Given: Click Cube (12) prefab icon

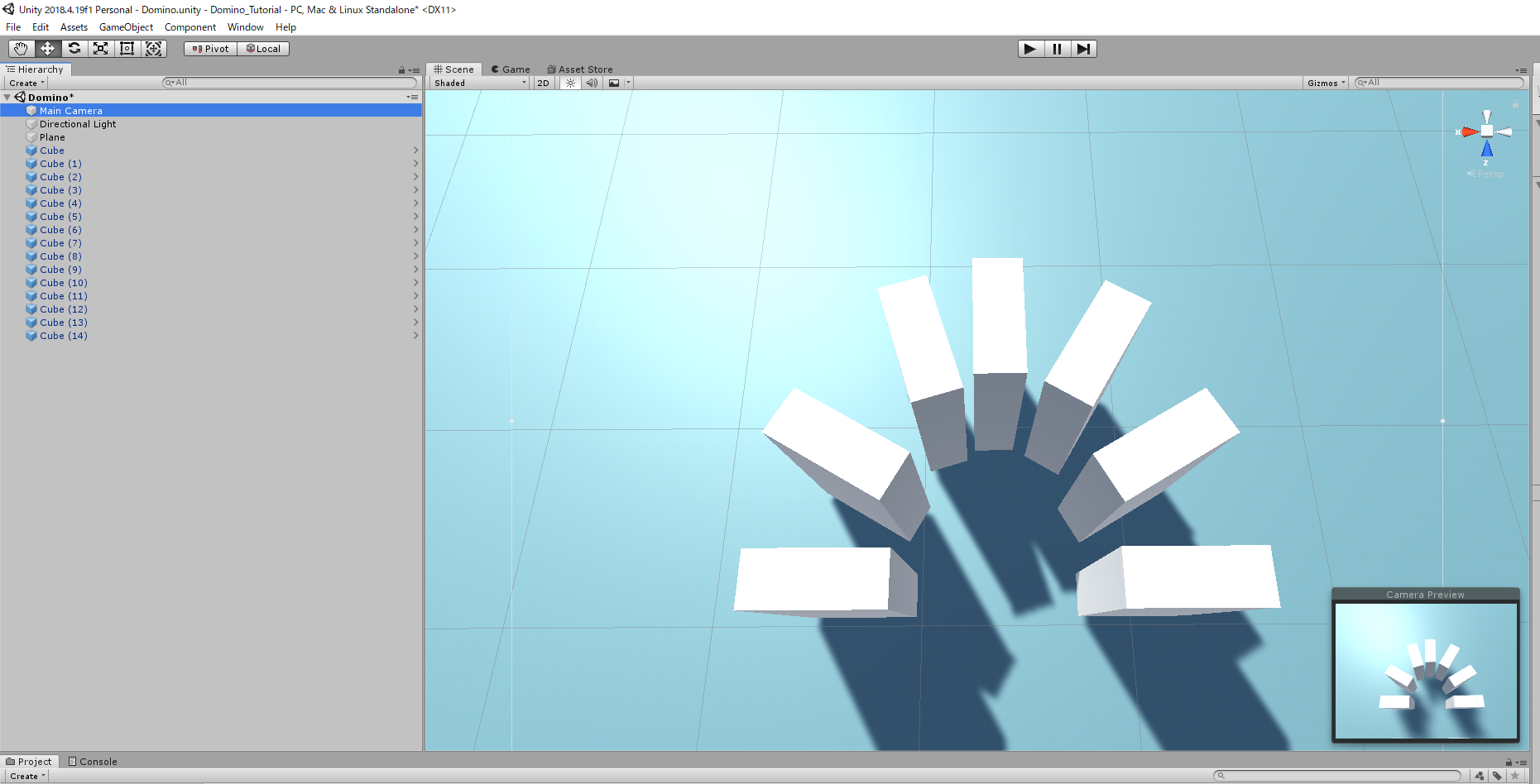Looking at the screenshot, I should coord(31,309).
